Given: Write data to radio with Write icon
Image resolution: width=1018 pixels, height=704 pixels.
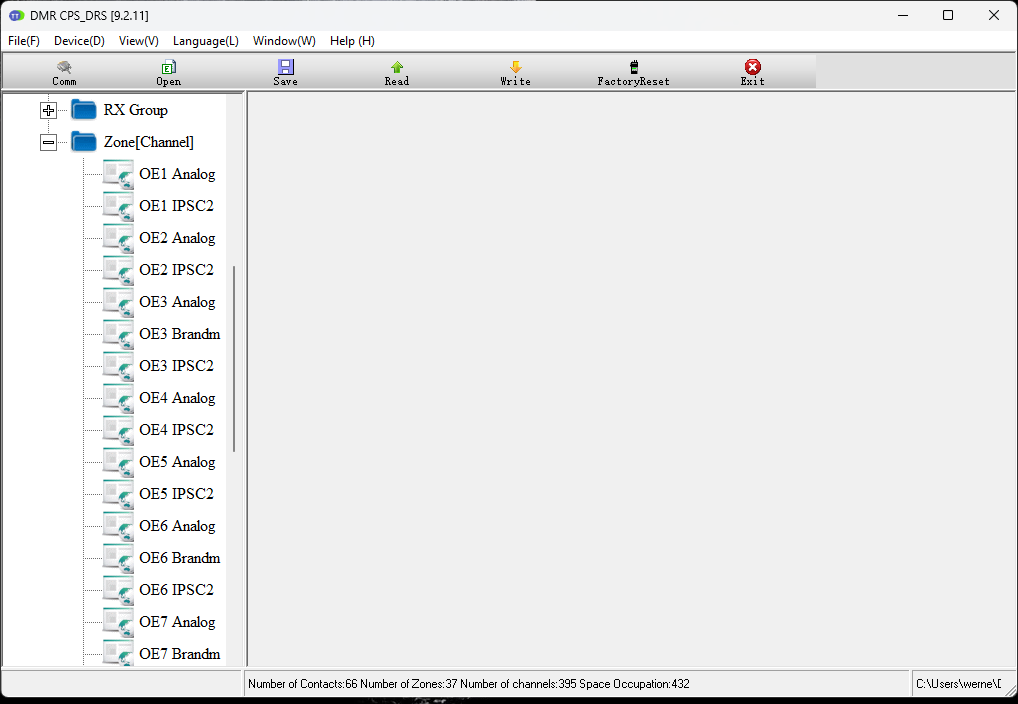Looking at the screenshot, I should coord(515,67).
